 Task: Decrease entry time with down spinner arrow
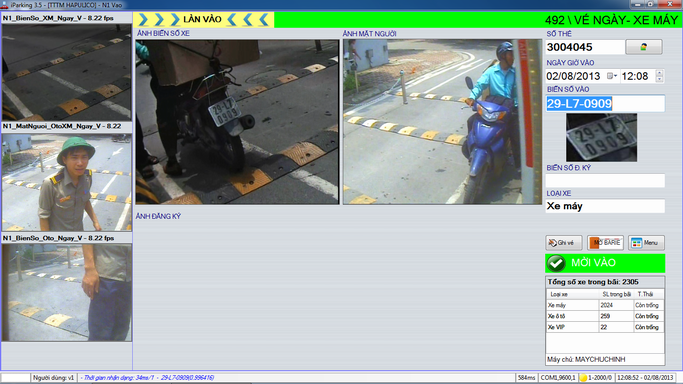coord(659,79)
